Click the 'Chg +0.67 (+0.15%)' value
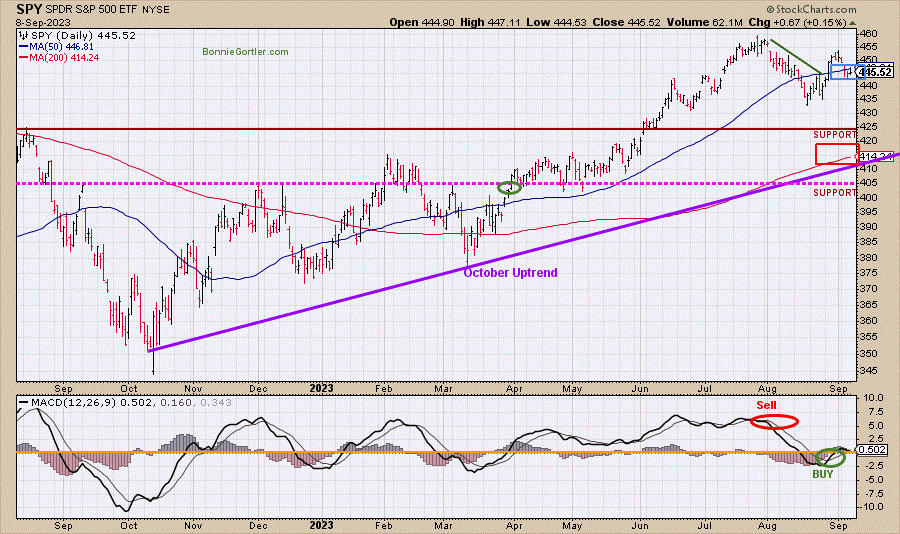Viewport: 900px width, 534px height. pos(797,22)
